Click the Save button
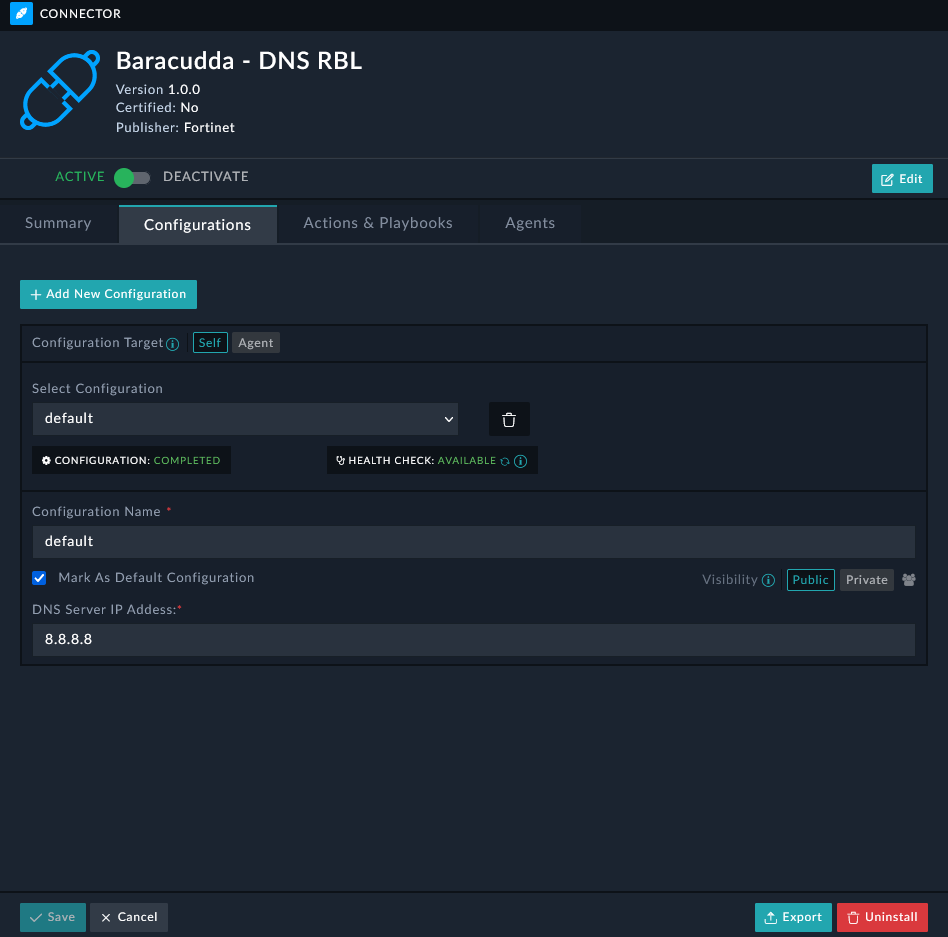This screenshot has width=948, height=937. [53, 918]
